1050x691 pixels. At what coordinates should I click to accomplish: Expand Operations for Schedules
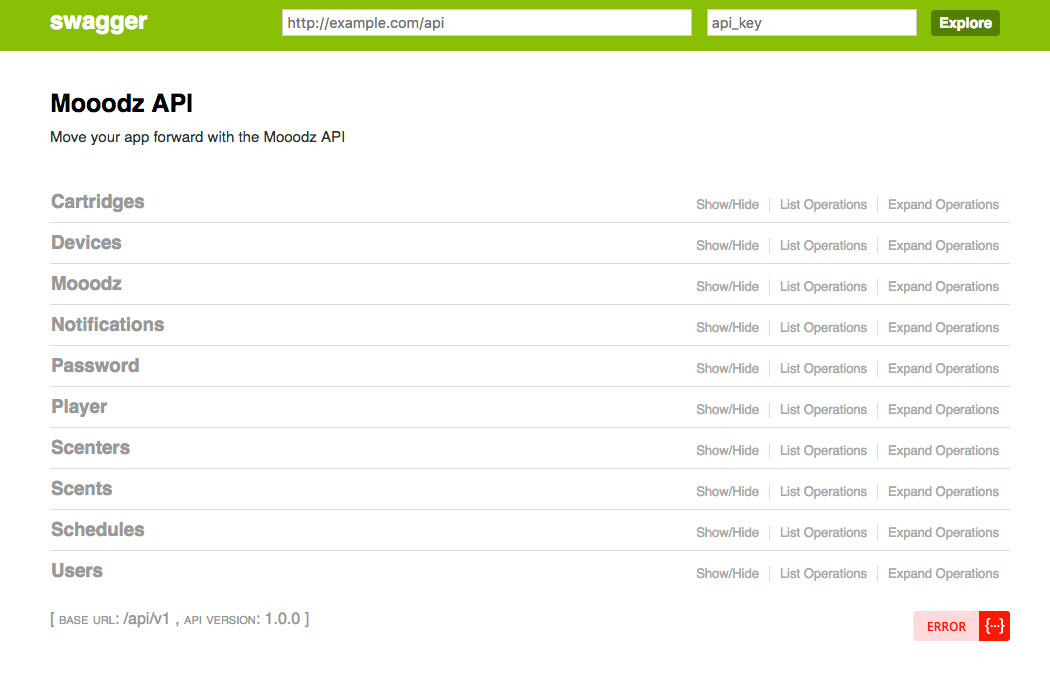click(943, 533)
